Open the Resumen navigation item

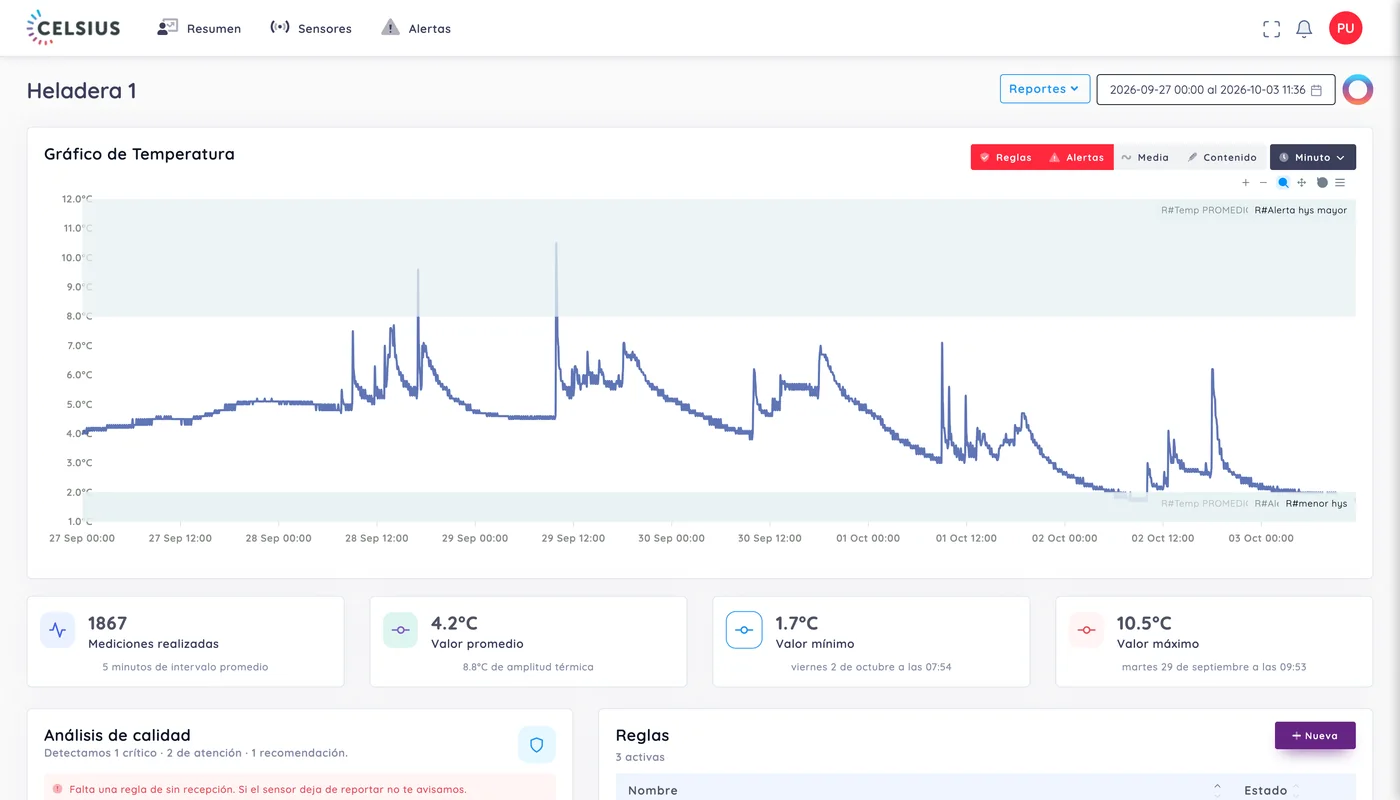click(199, 28)
